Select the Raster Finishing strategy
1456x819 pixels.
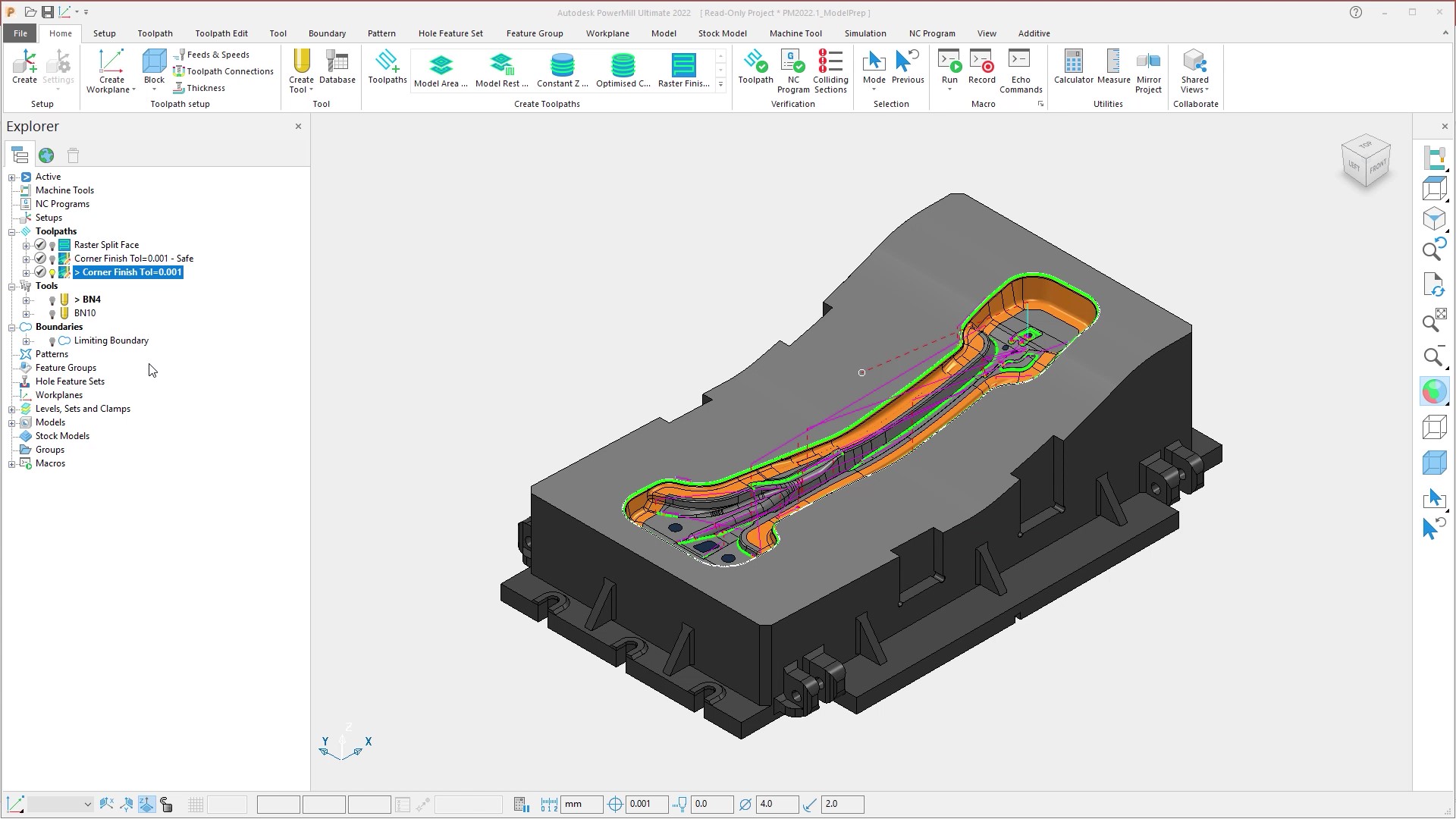click(x=683, y=70)
